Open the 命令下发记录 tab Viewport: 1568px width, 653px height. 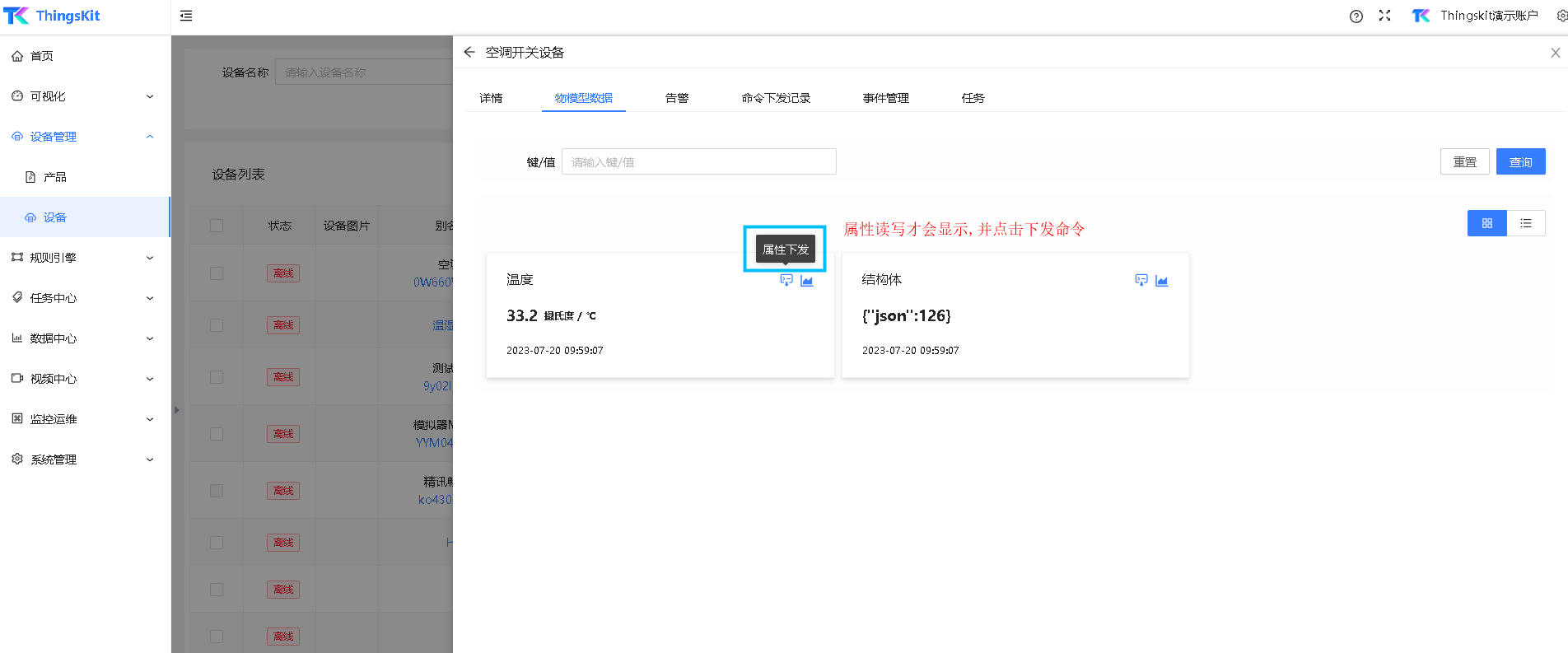click(776, 98)
